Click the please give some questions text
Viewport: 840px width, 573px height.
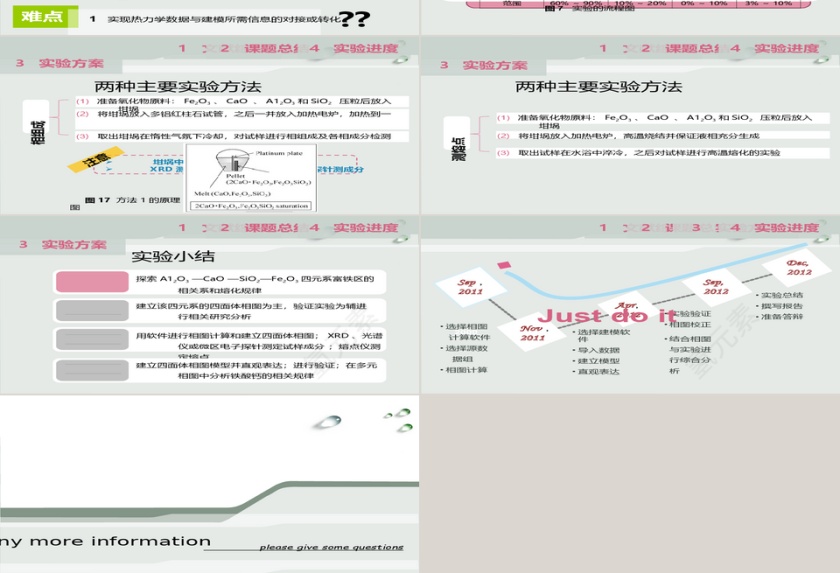(x=331, y=547)
